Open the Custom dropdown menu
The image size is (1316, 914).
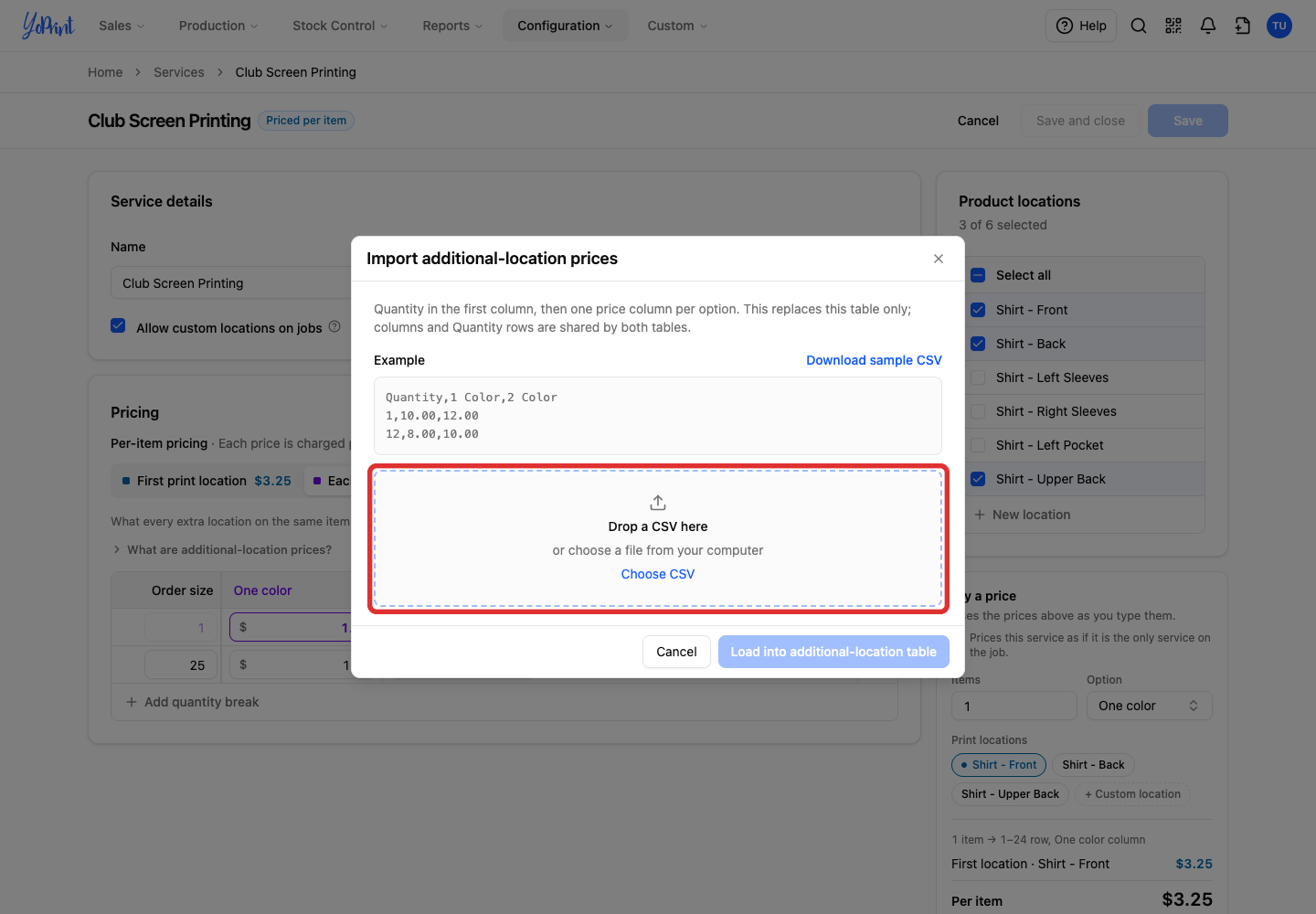677,26
